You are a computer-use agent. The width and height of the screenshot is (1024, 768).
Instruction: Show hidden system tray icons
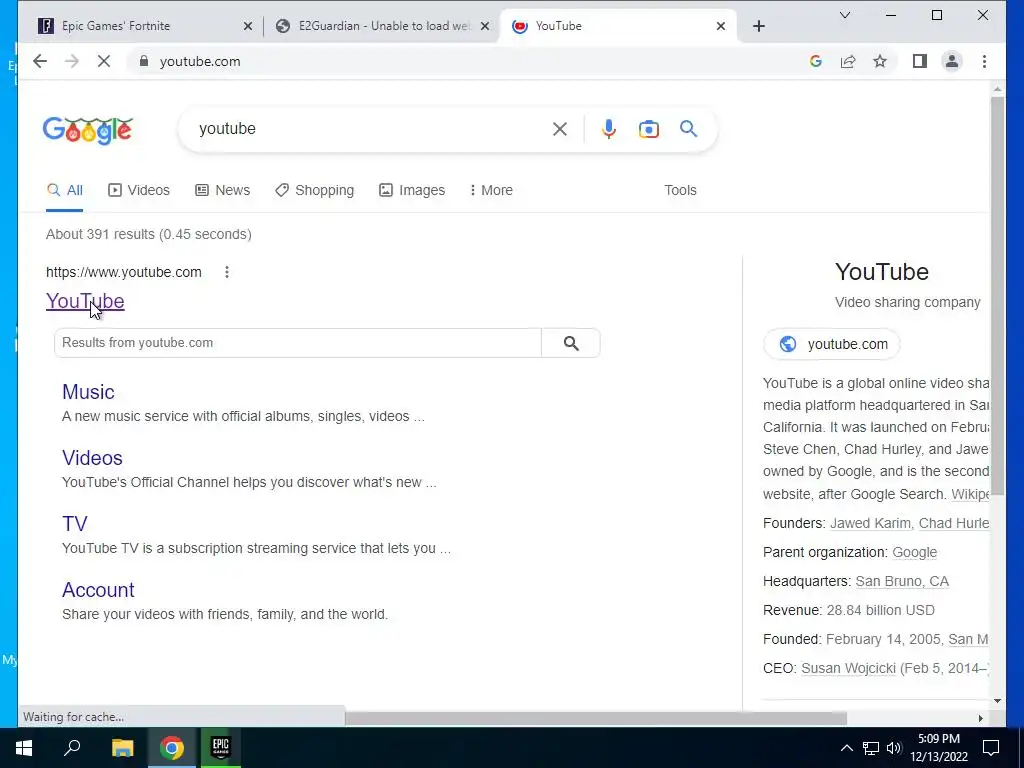pos(846,748)
